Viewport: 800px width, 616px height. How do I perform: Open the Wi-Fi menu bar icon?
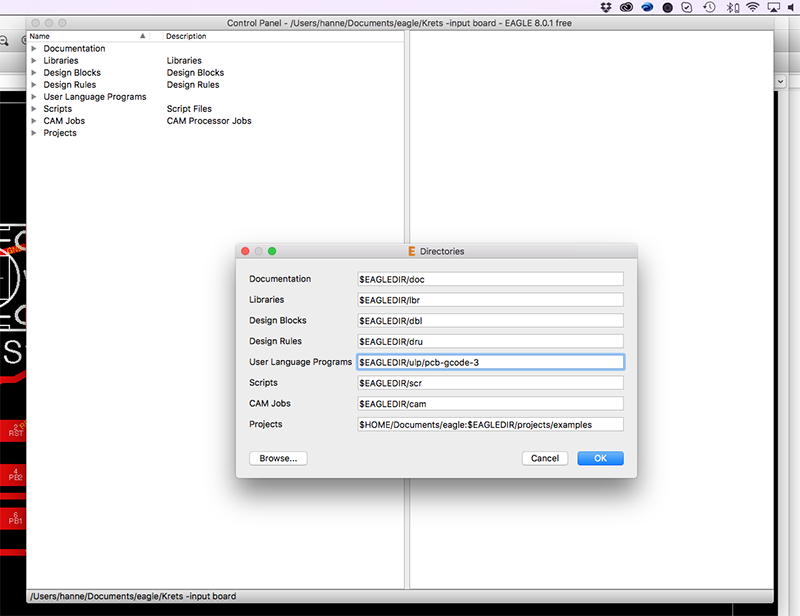(753, 7)
